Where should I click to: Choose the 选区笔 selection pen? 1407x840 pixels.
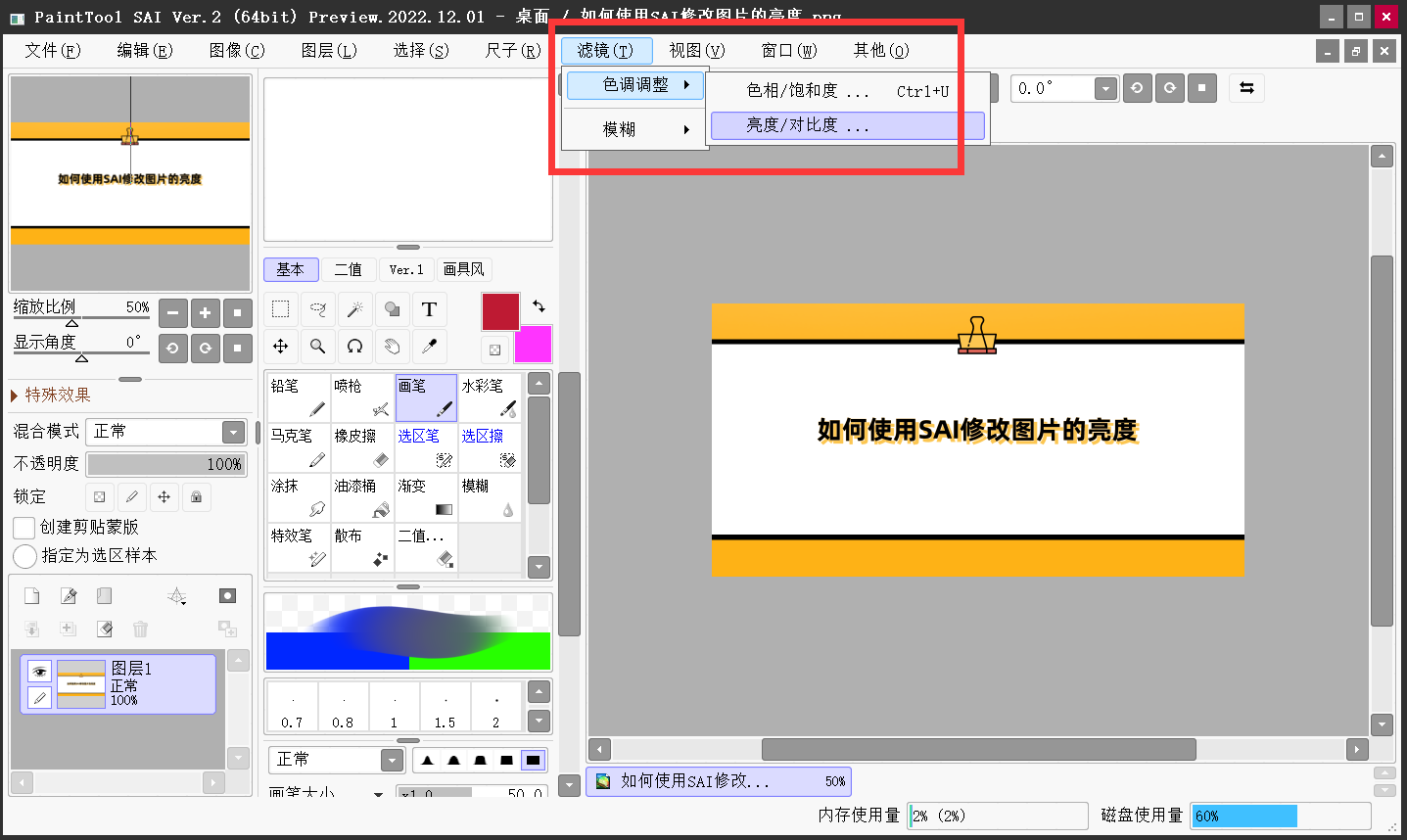click(x=426, y=447)
